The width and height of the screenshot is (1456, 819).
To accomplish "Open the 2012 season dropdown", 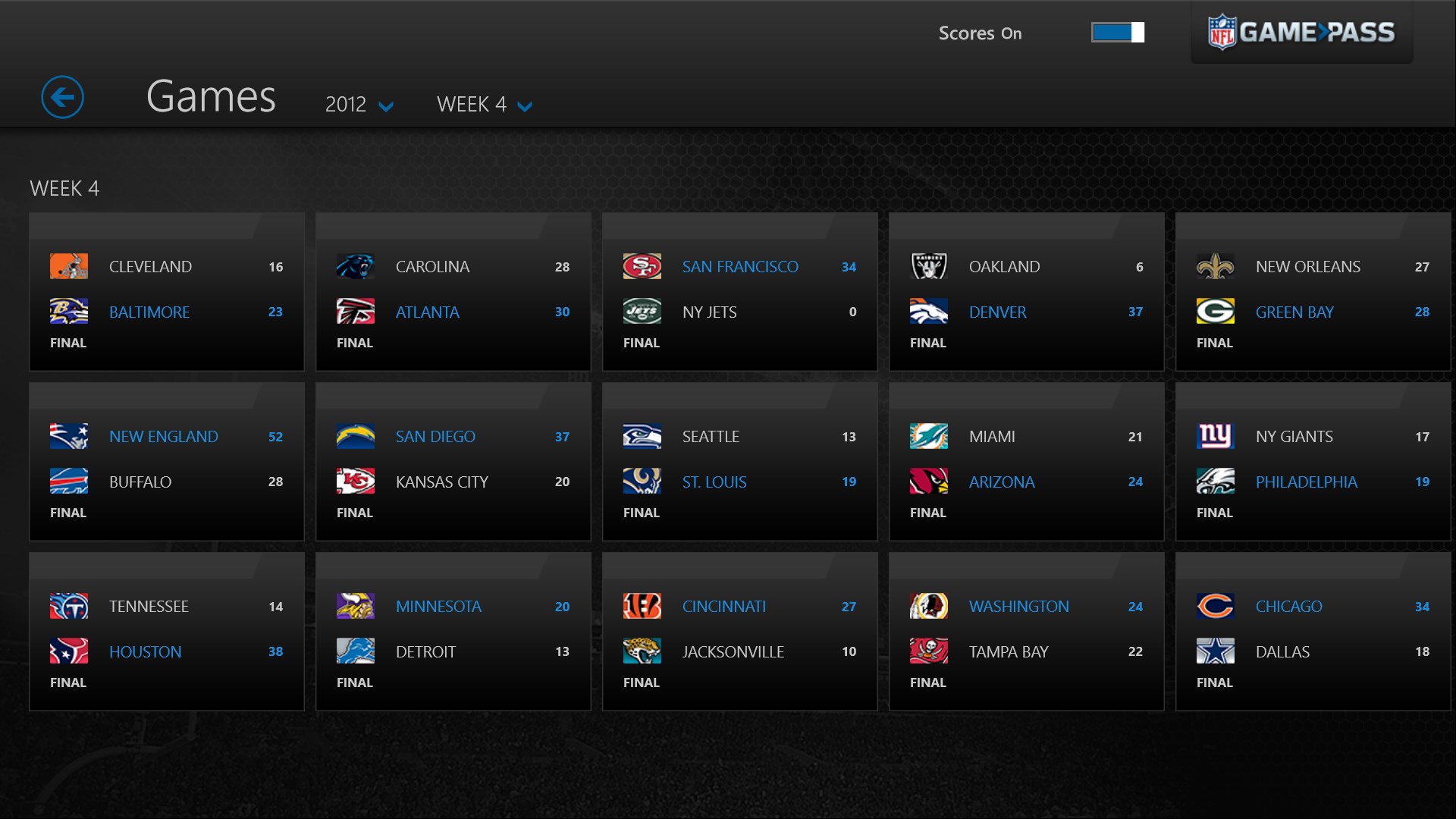I will pos(359,105).
